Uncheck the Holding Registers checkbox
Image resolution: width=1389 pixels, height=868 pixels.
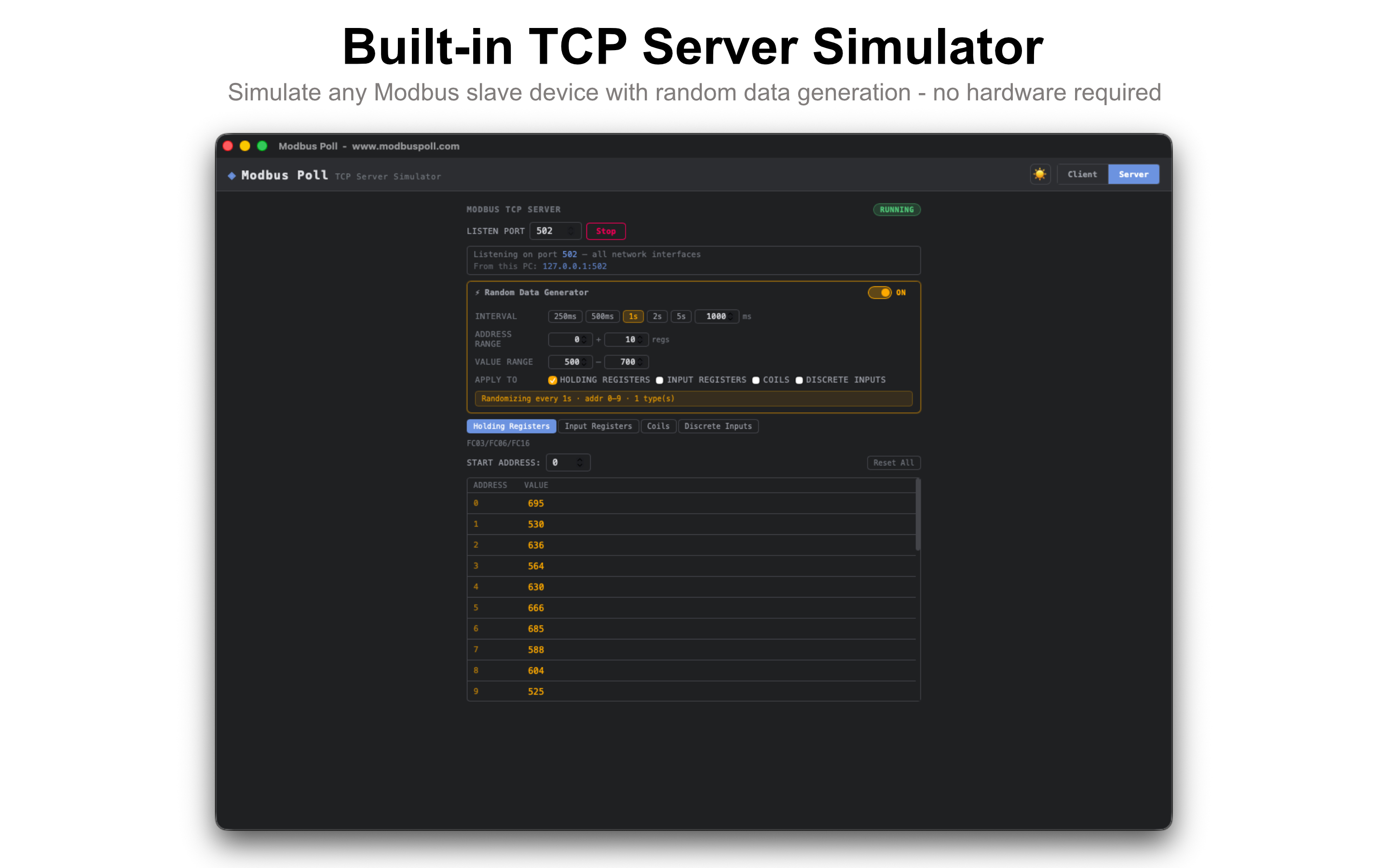pos(553,380)
